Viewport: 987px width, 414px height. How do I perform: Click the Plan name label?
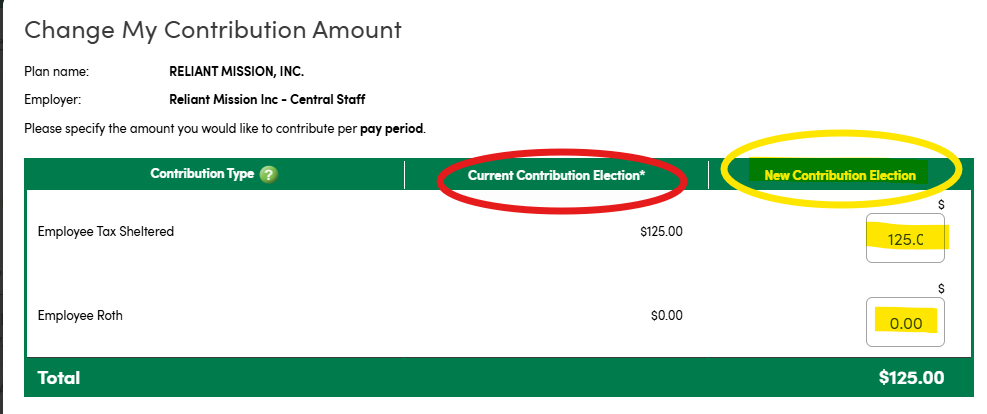[x=57, y=72]
